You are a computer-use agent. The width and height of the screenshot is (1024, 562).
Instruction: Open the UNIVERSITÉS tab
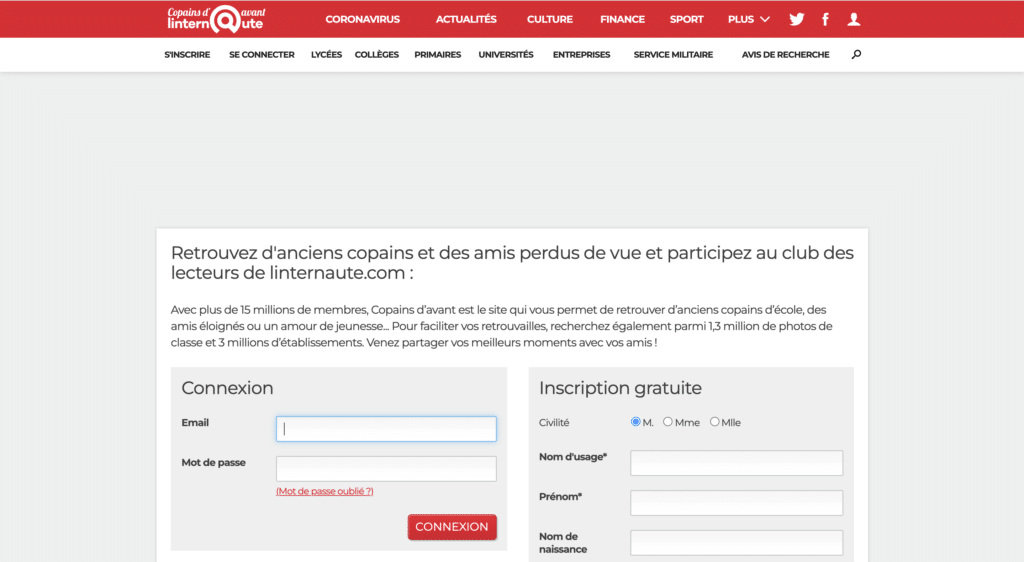point(506,55)
